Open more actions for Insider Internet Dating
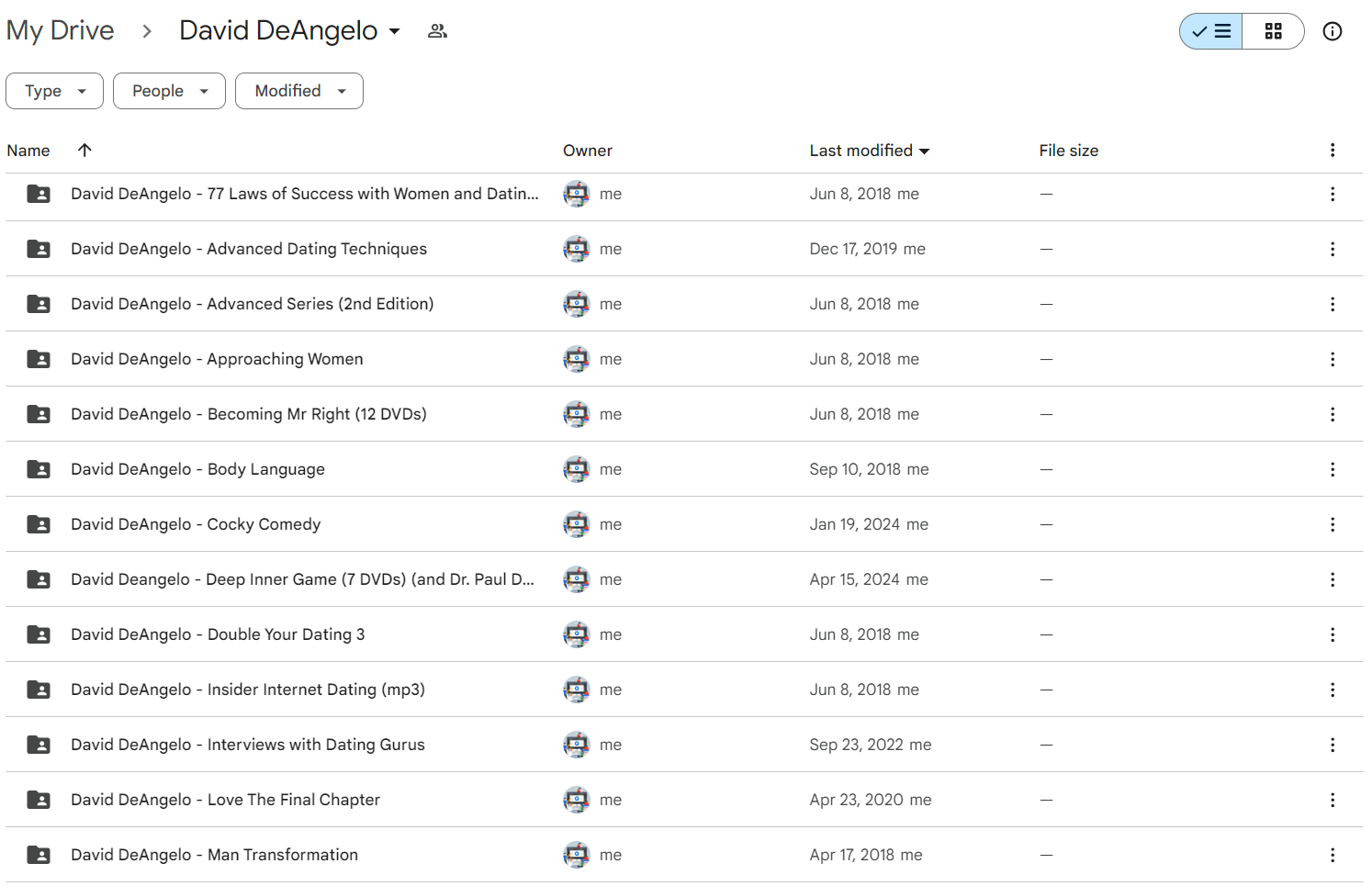The width and height of the screenshot is (1372, 886). point(1332,690)
